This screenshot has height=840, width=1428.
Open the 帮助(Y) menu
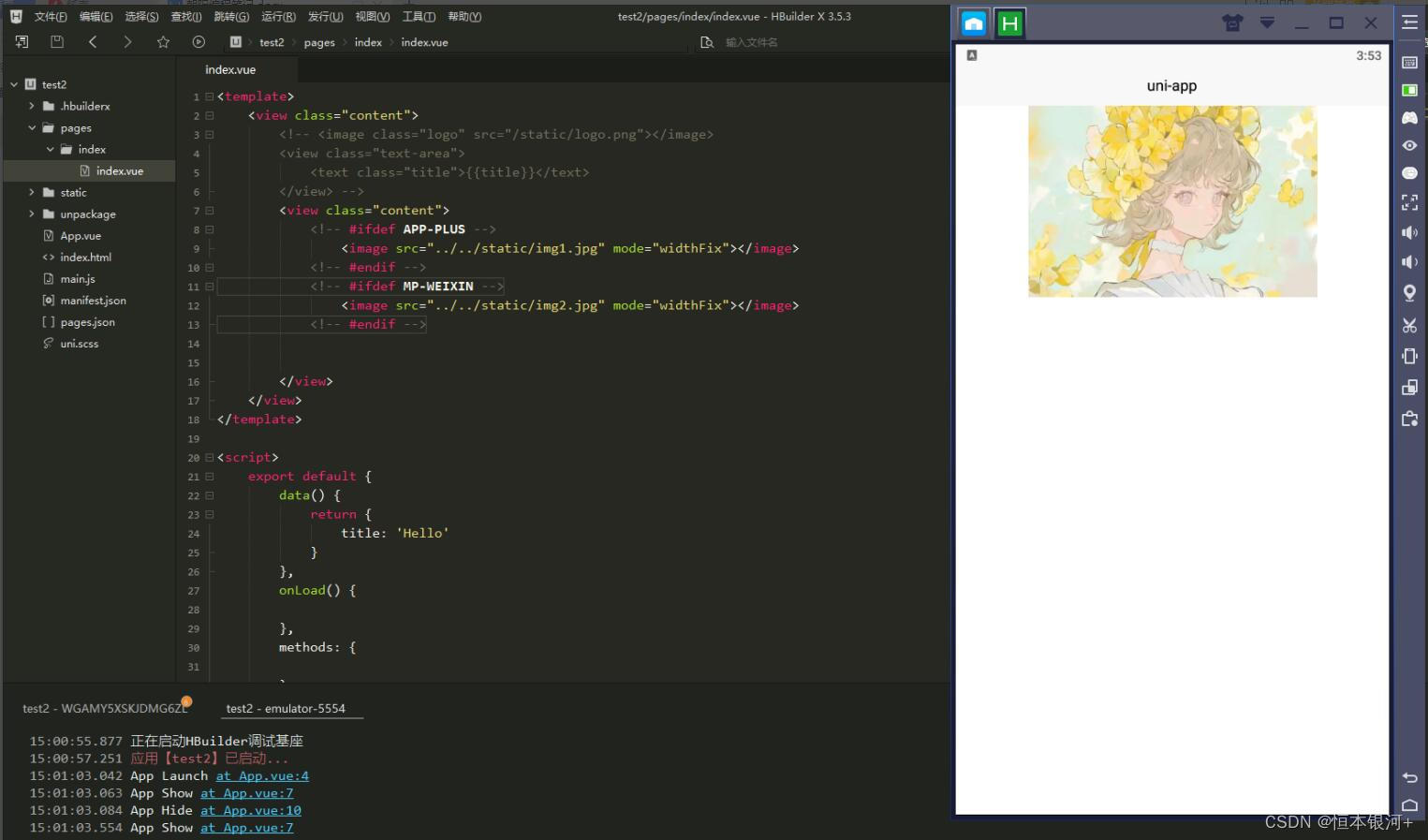(x=464, y=17)
